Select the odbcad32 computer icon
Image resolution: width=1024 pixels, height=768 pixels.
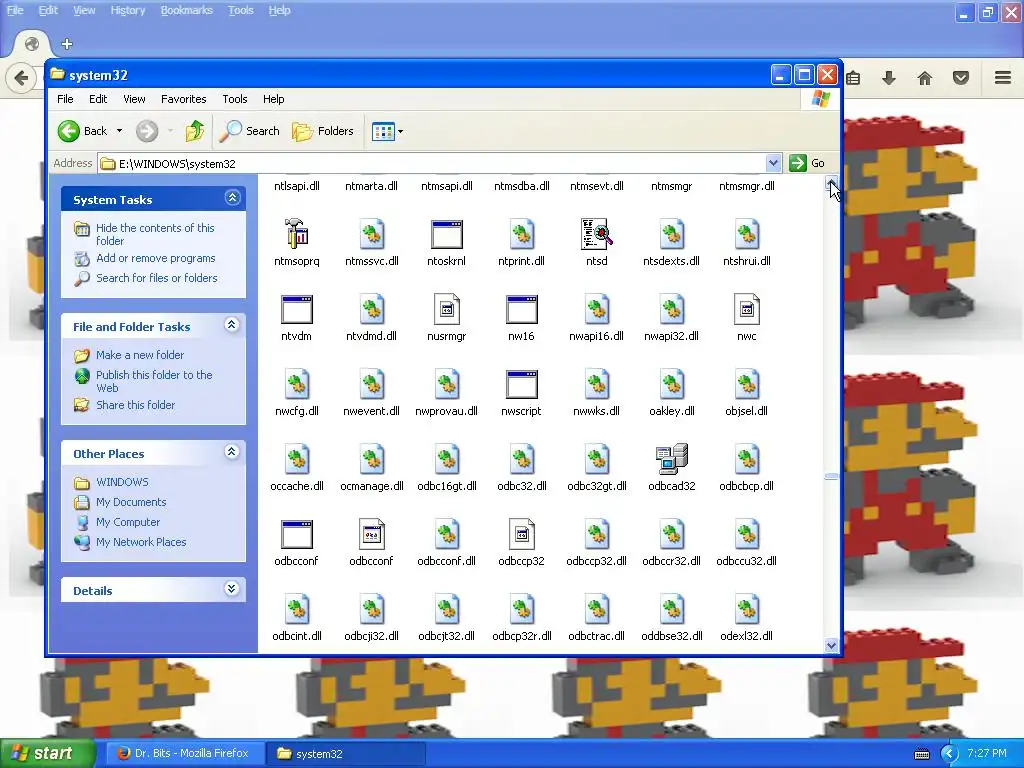671,459
